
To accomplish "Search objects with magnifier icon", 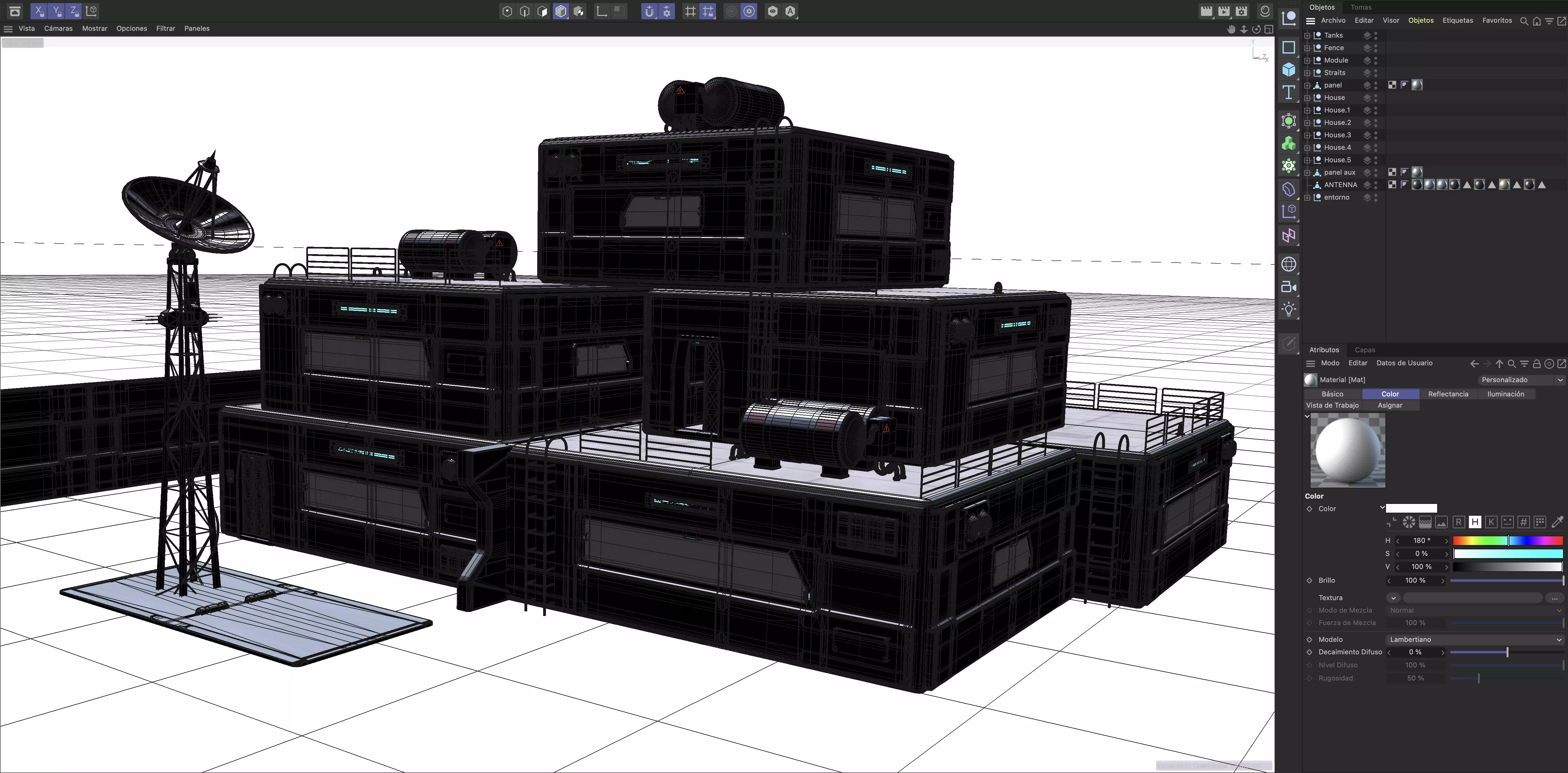I will [1523, 21].
